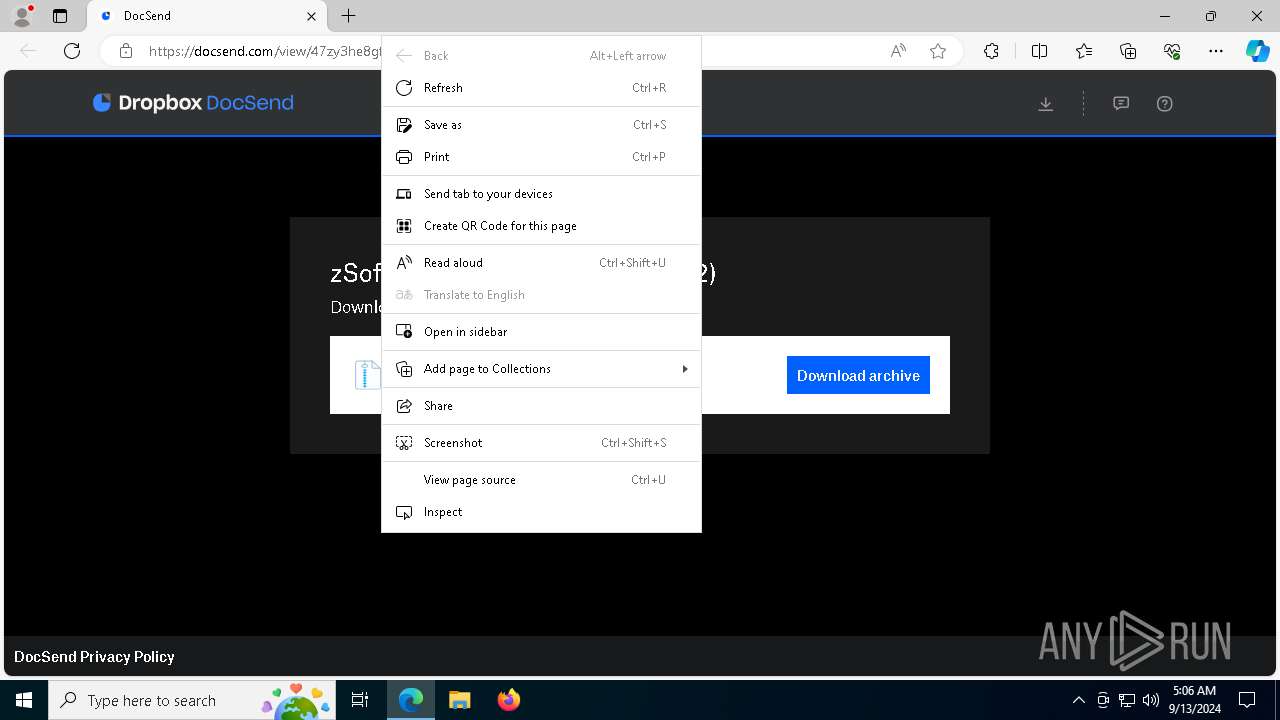Click the browser refresh button
The width and height of the screenshot is (1280, 720).
pos(72,51)
